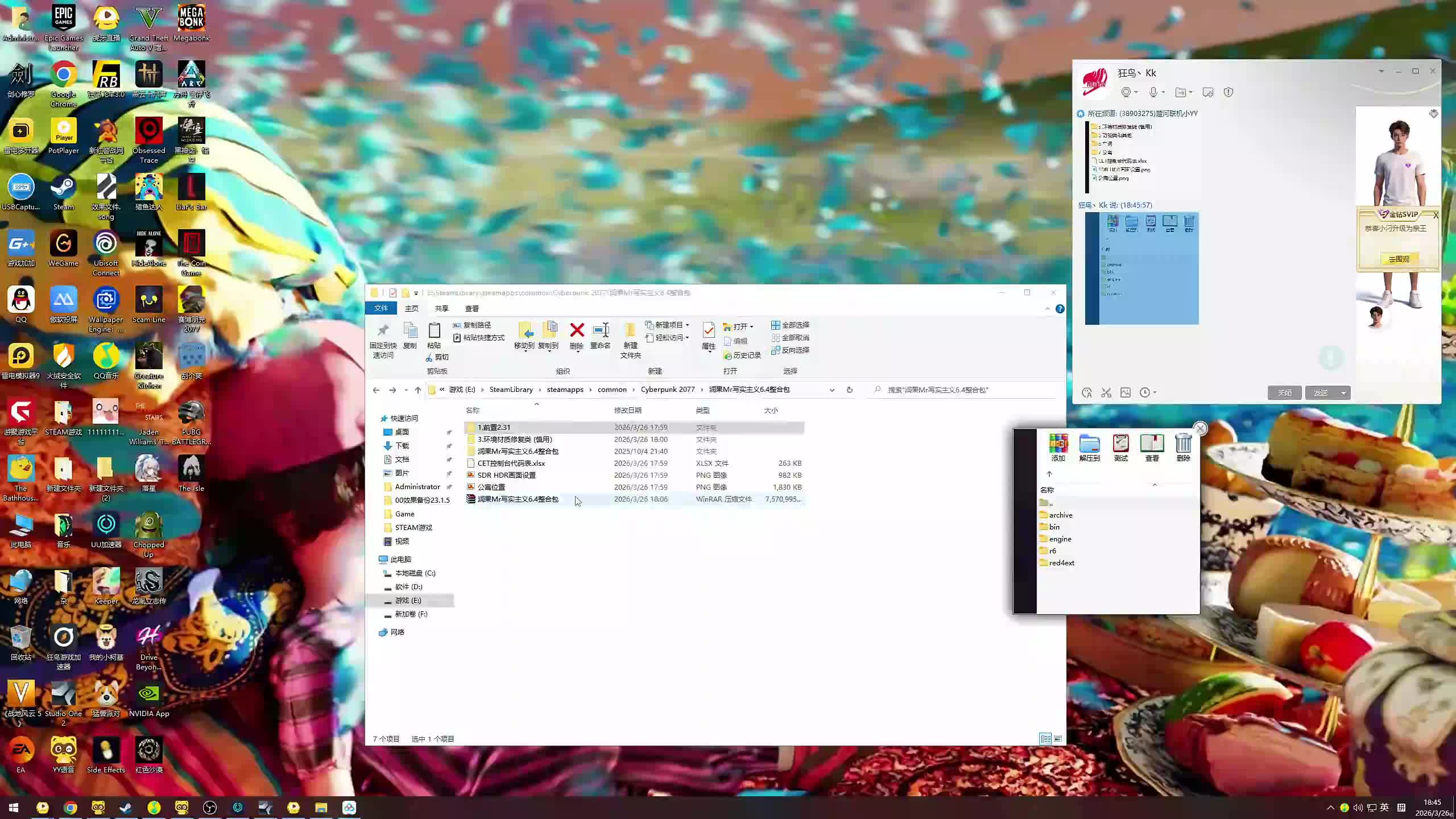Click the Pin to Quick Access icon

pyautogui.click(x=383, y=330)
